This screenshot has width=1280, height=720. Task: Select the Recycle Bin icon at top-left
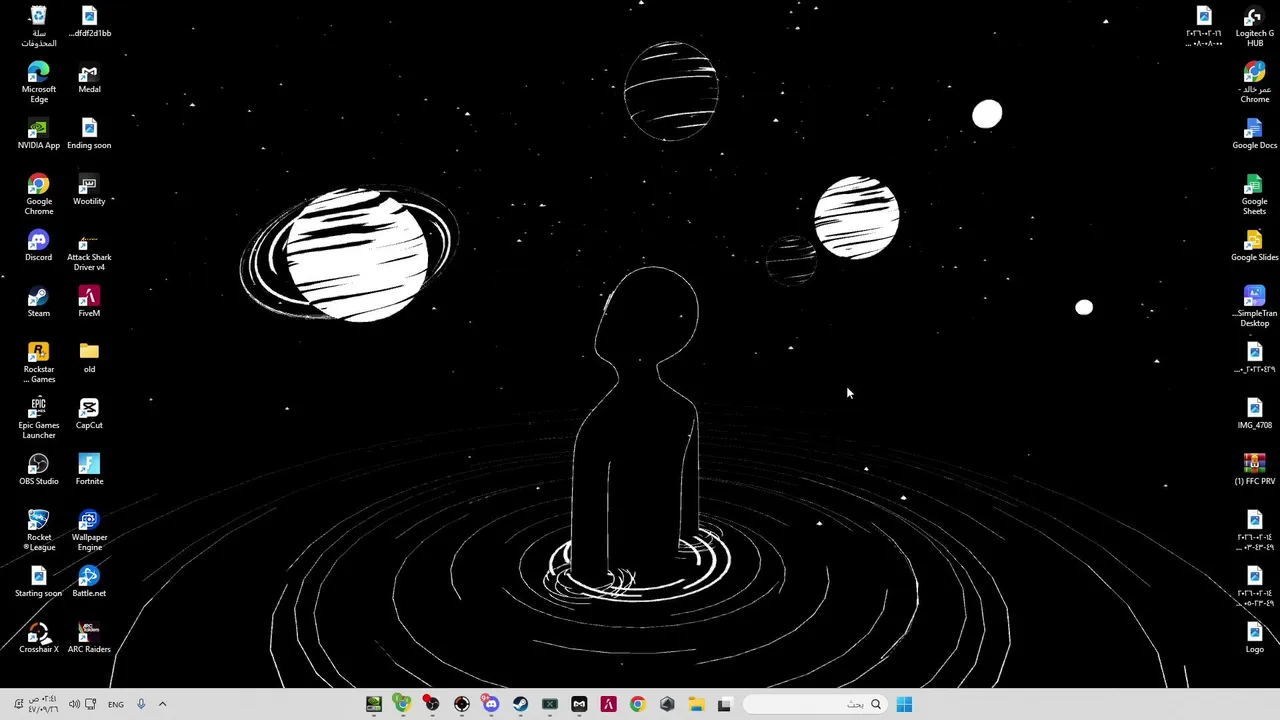pyautogui.click(x=38, y=26)
